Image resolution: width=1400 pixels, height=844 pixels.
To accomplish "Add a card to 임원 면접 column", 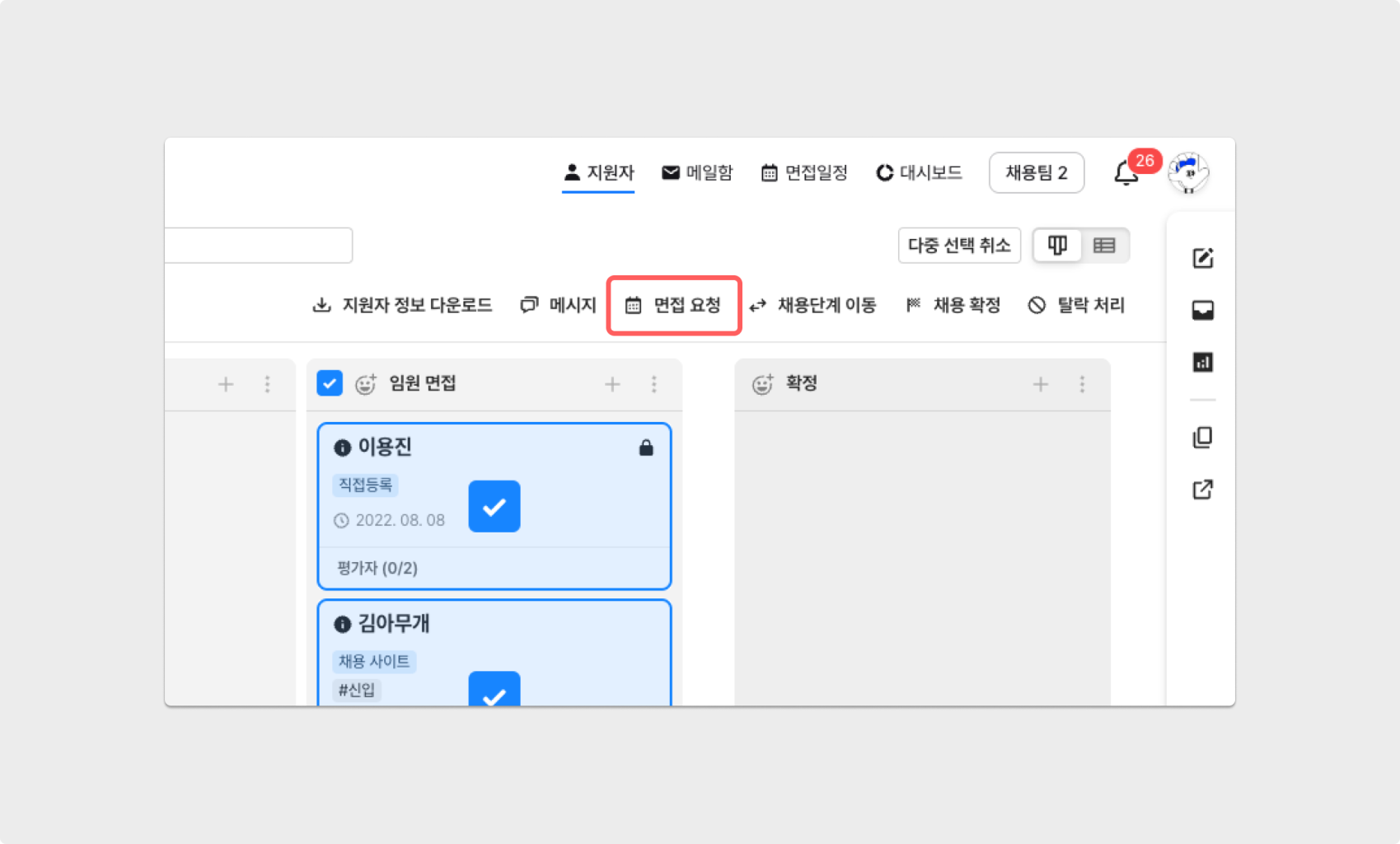I will (x=612, y=384).
